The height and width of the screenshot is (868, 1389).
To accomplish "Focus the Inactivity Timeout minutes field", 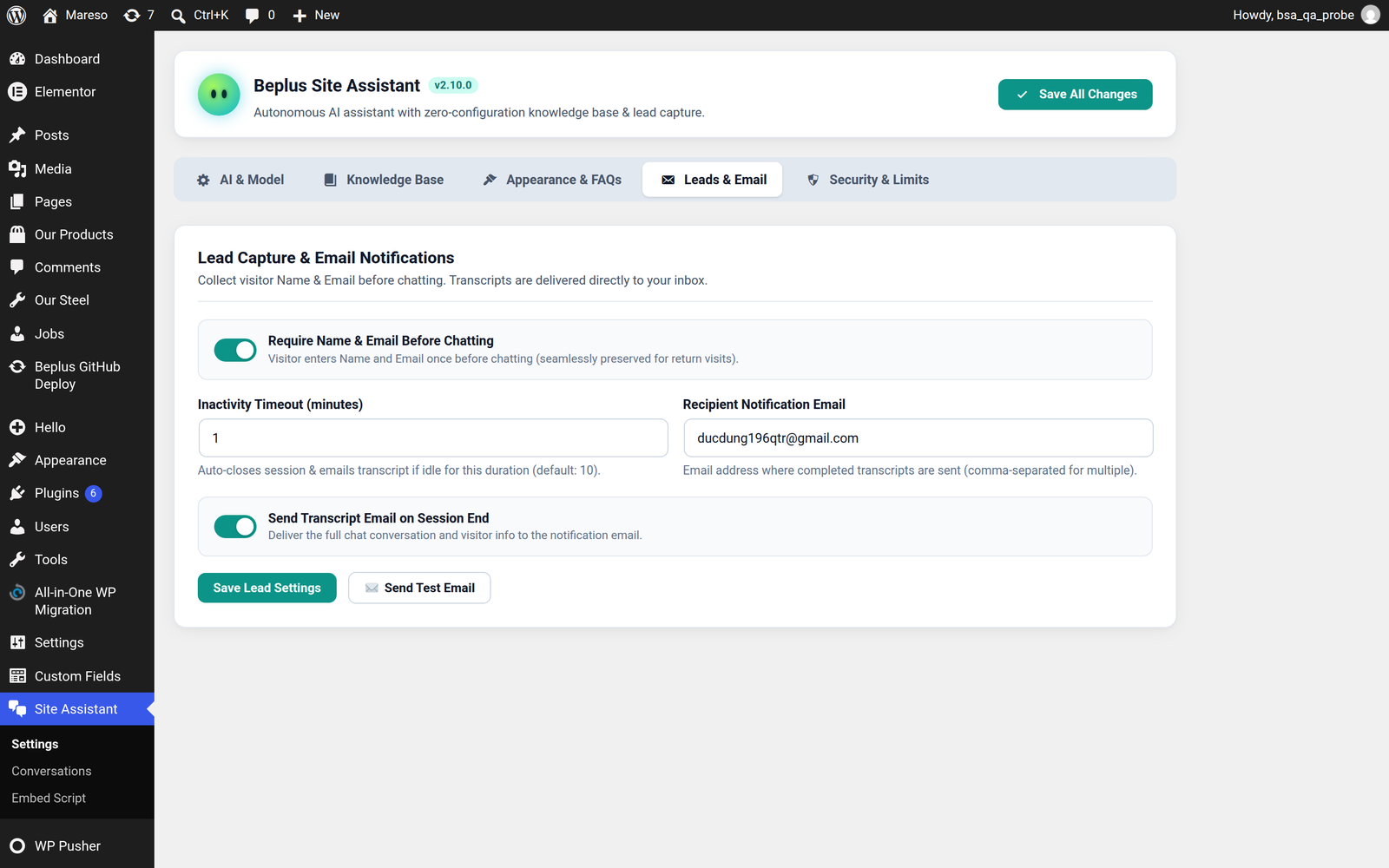I will click(433, 438).
